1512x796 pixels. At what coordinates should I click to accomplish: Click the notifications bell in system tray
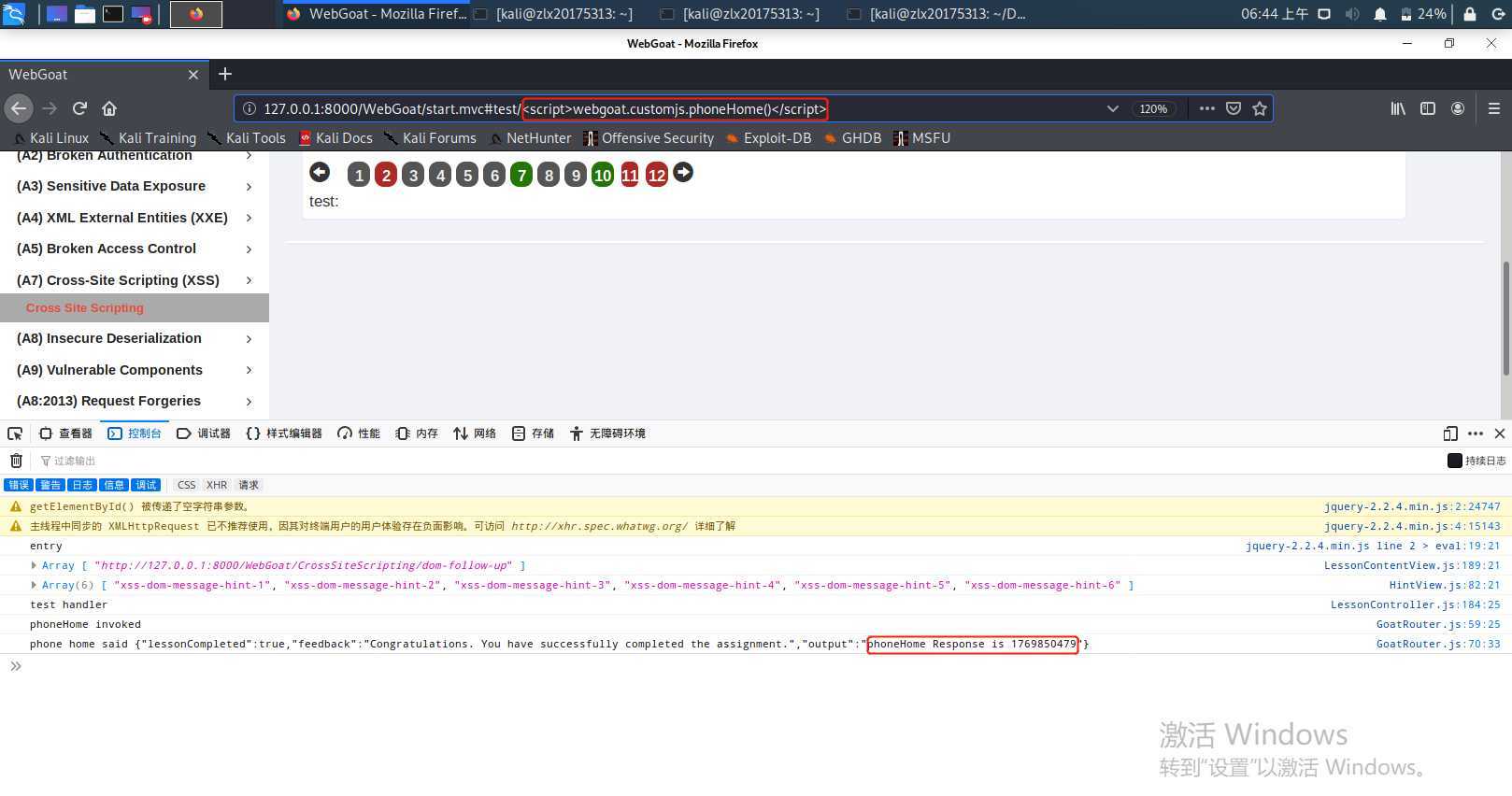click(1379, 14)
